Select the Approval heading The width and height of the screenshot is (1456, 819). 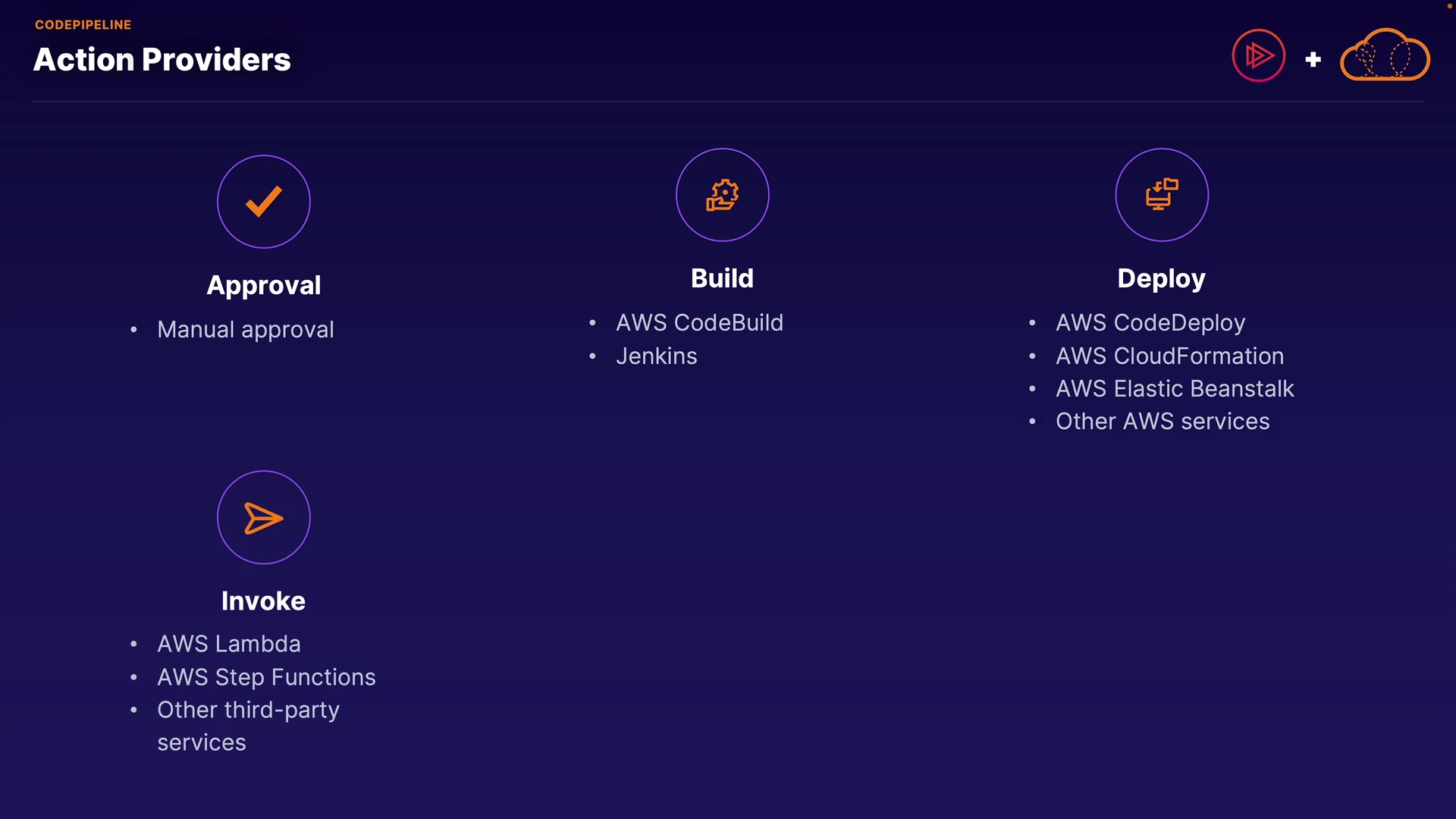264,285
